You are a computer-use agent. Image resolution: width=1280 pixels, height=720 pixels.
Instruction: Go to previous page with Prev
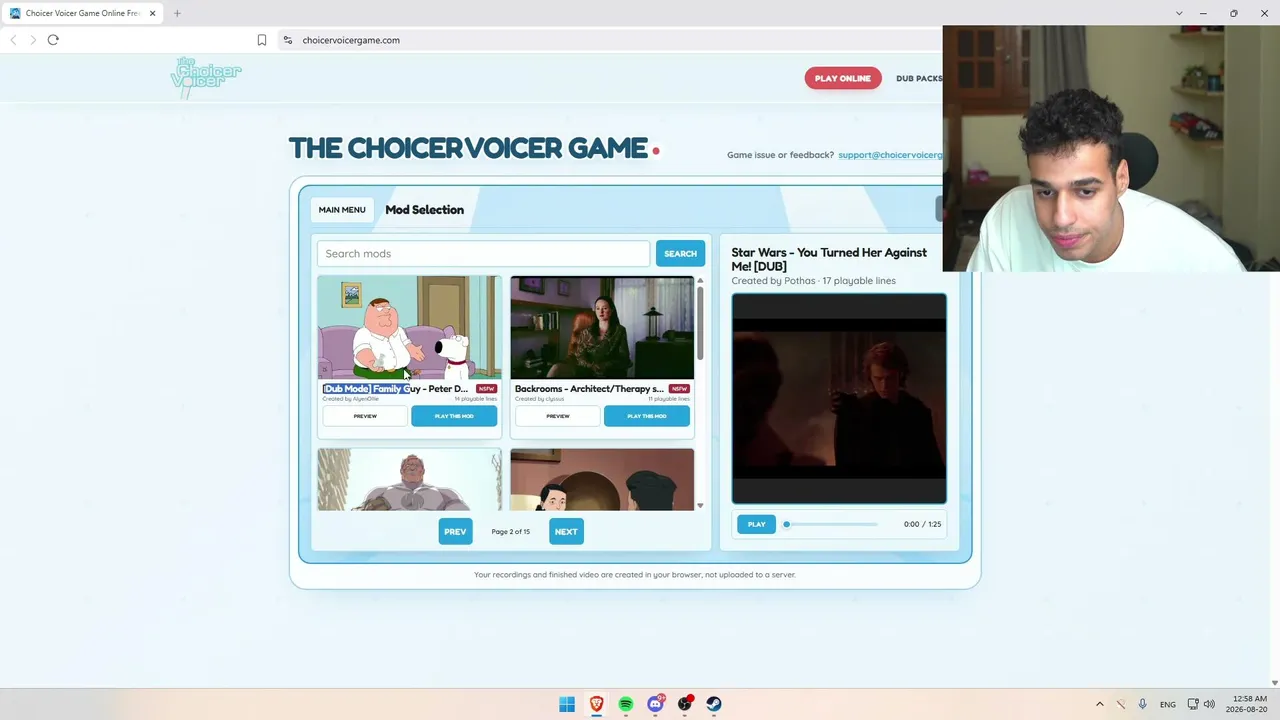click(455, 532)
